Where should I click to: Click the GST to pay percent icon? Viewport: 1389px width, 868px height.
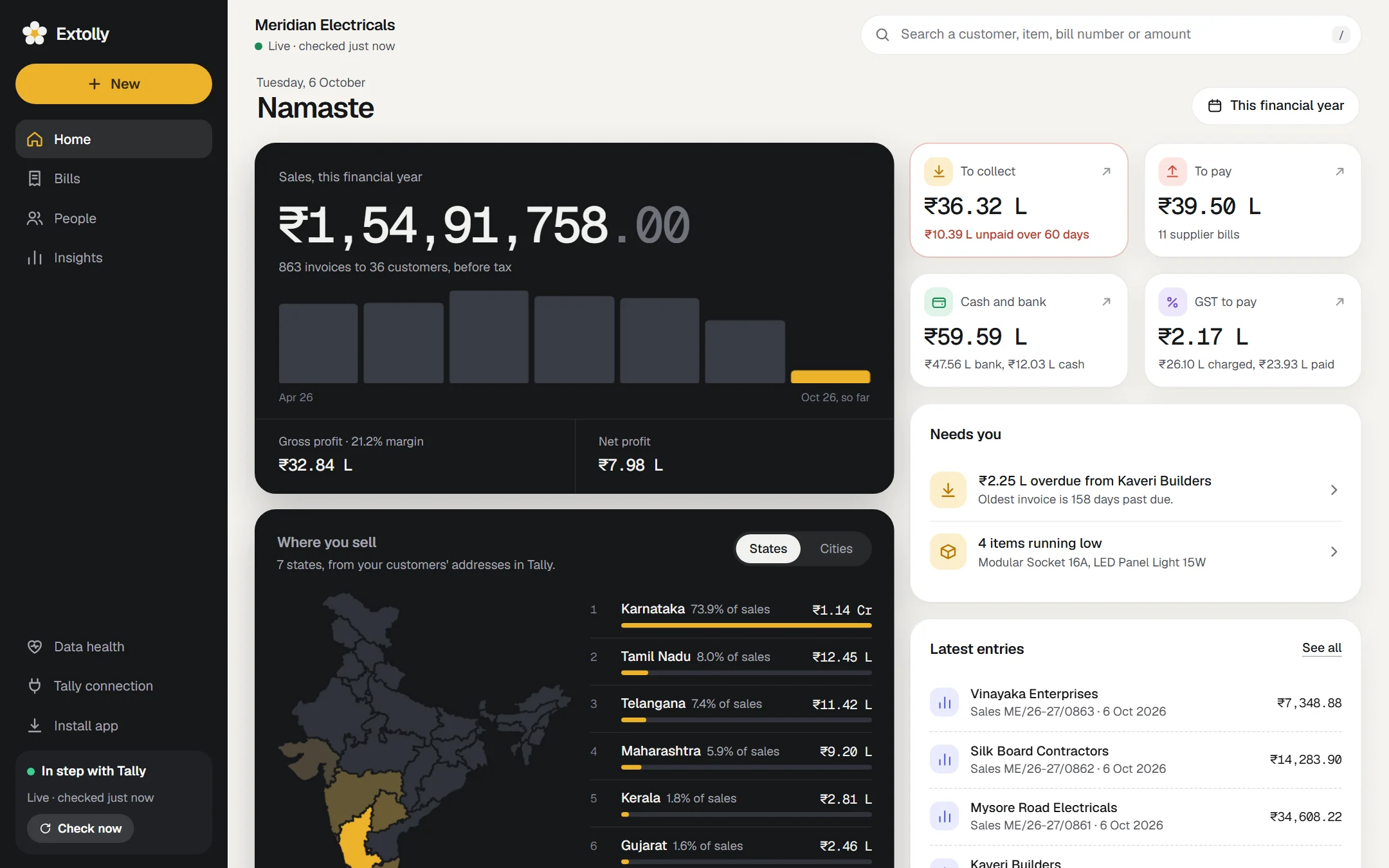(1172, 302)
